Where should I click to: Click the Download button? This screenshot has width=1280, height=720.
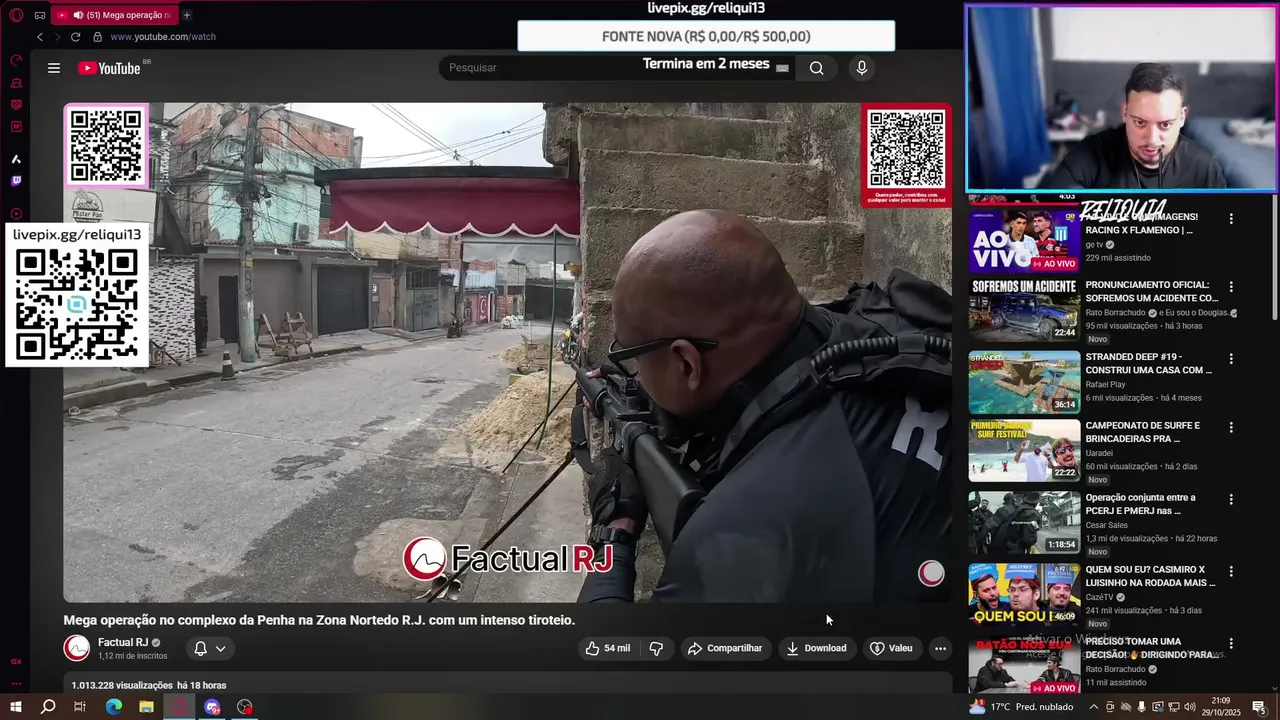[816, 648]
